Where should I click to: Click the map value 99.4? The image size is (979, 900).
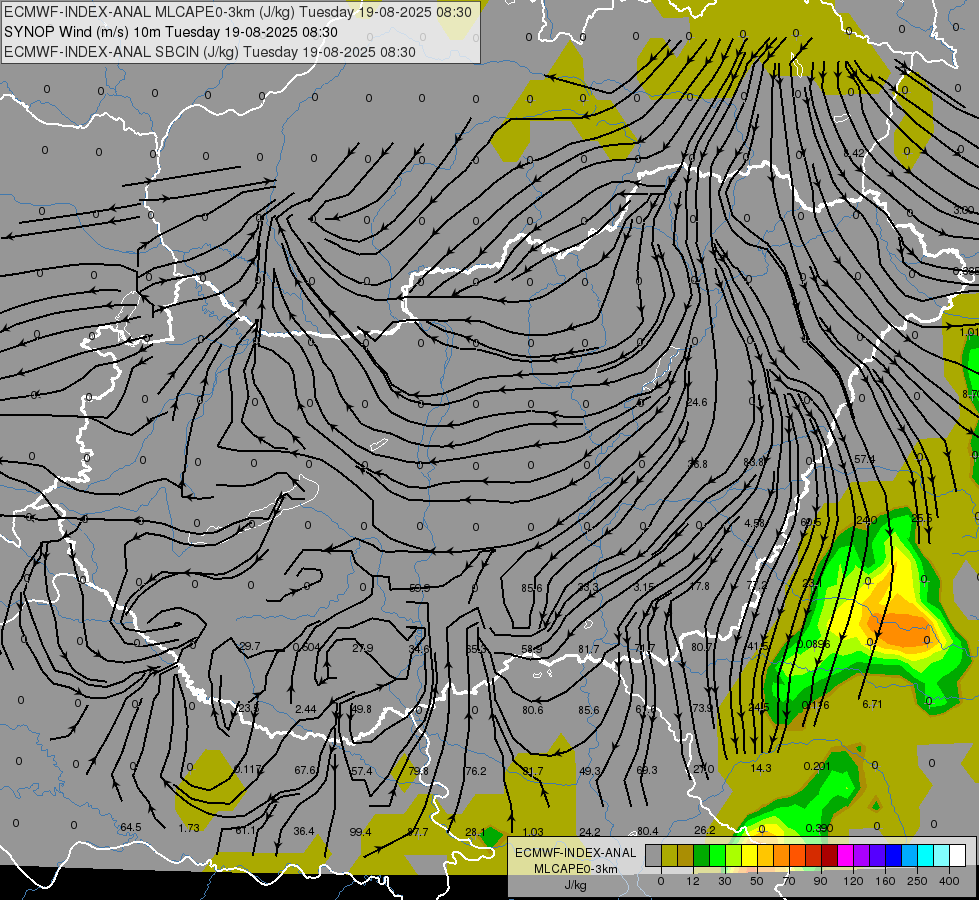(x=360, y=831)
